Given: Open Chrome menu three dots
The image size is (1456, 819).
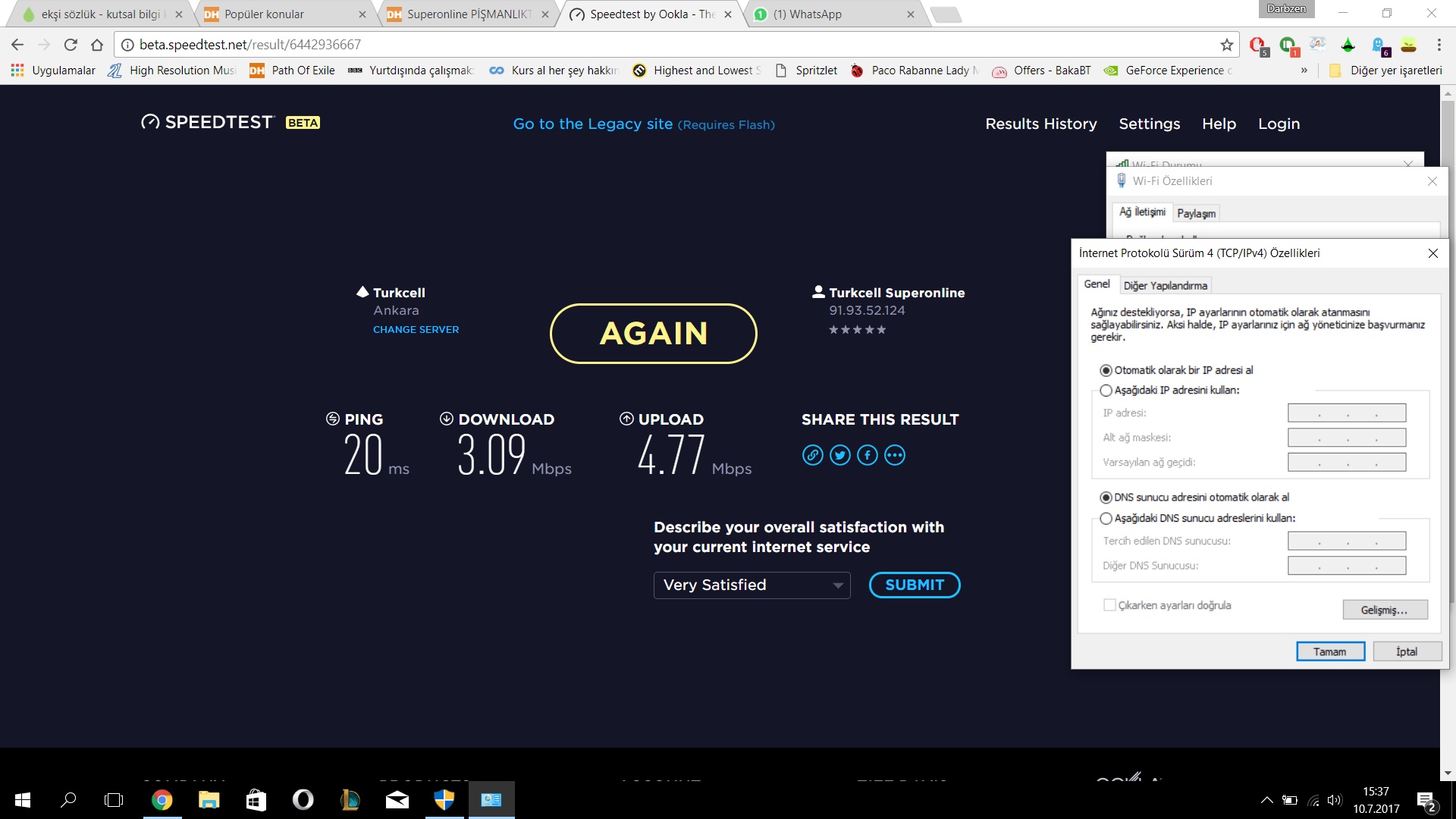Looking at the screenshot, I should click(x=1439, y=45).
